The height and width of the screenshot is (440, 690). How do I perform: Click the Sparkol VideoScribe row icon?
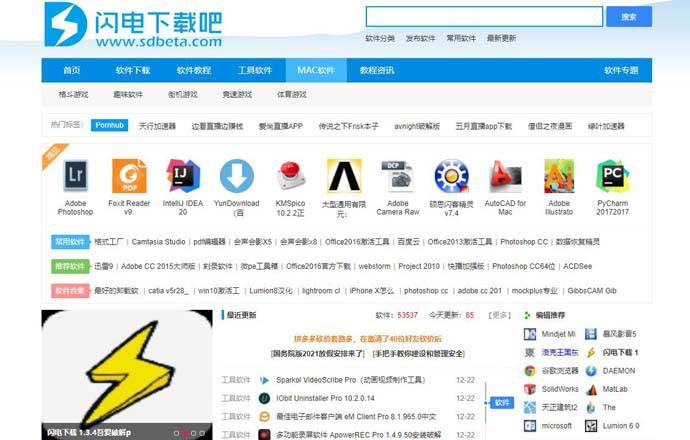click(264, 380)
